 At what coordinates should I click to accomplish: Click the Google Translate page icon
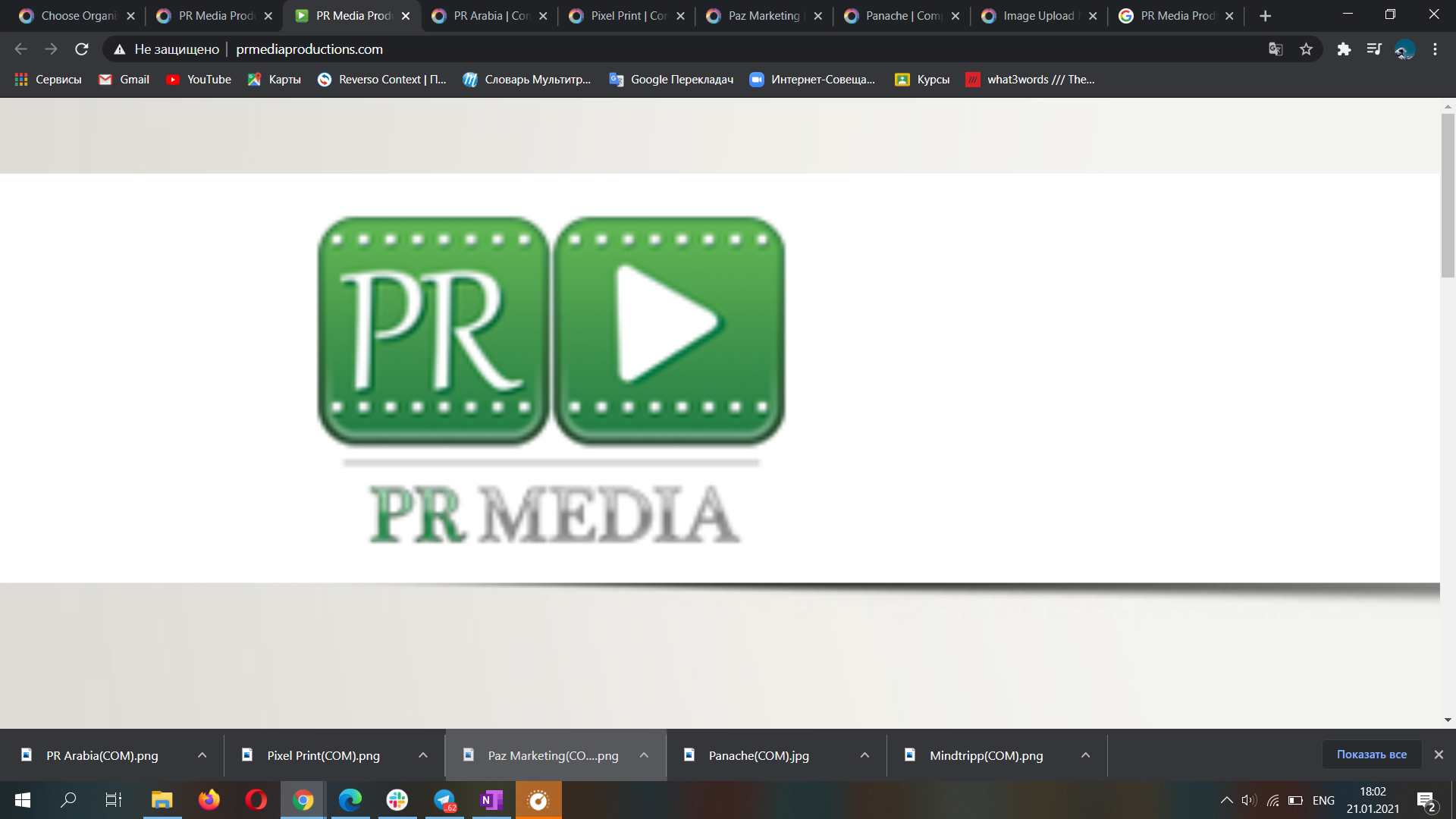click(1276, 49)
